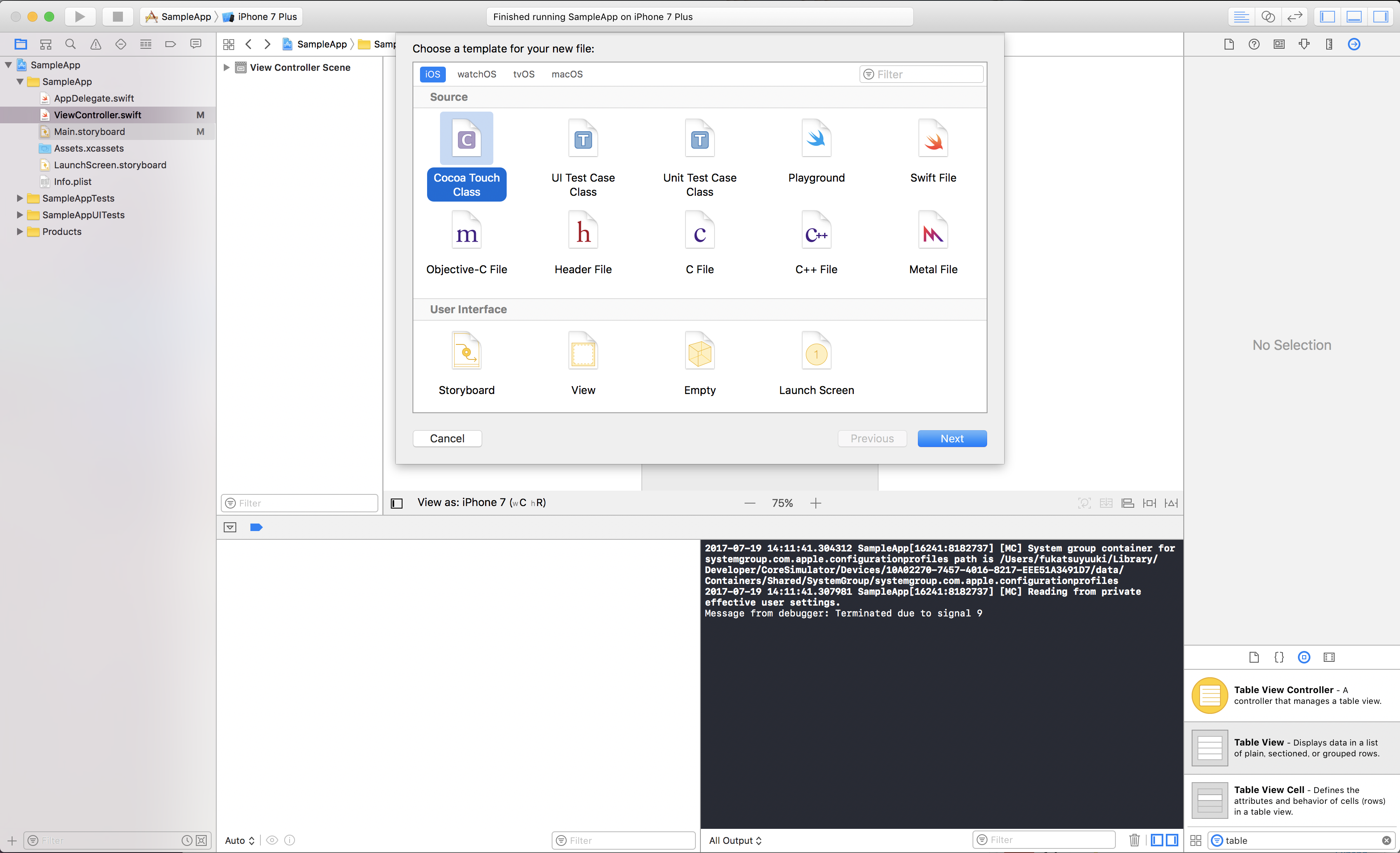Click View as: iPhone 7 device bar
The image size is (1400, 853).
click(481, 503)
